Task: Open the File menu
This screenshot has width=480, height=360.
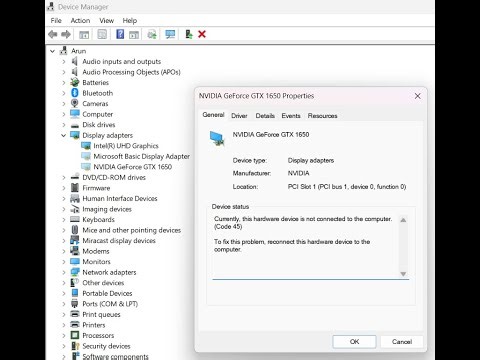Action: [x=56, y=21]
